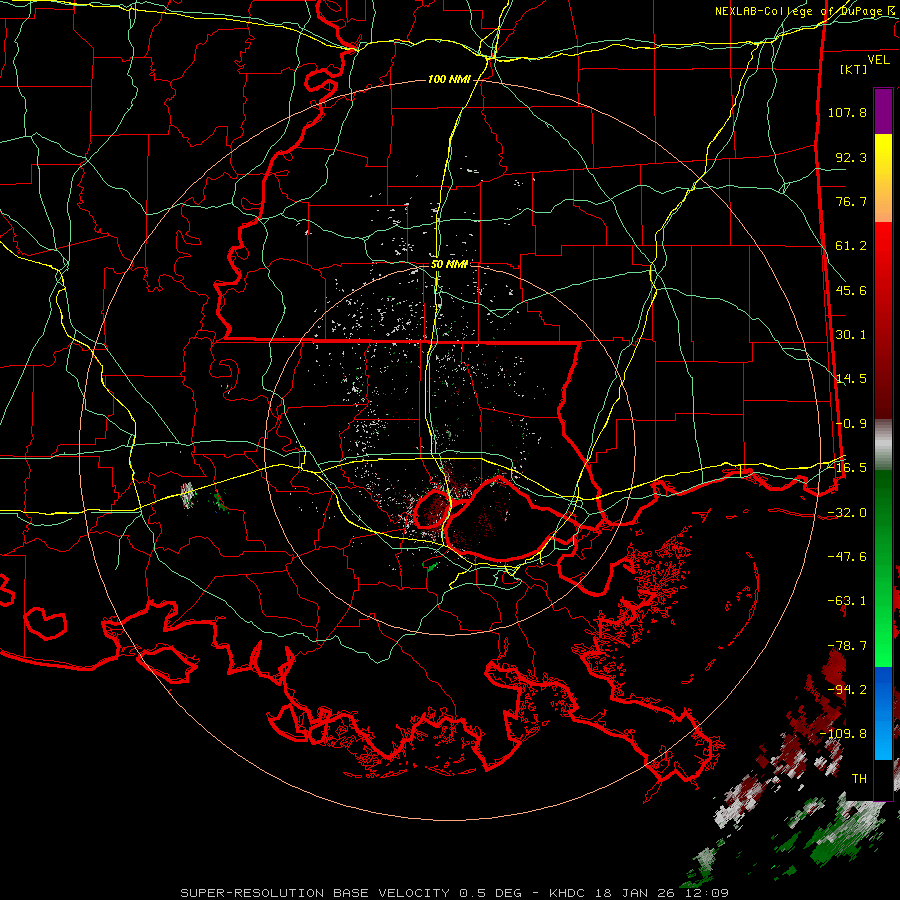The height and width of the screenshot is (900, 900).
Task: Select the 14.5 velocity legend value
Action: (851, 379)
